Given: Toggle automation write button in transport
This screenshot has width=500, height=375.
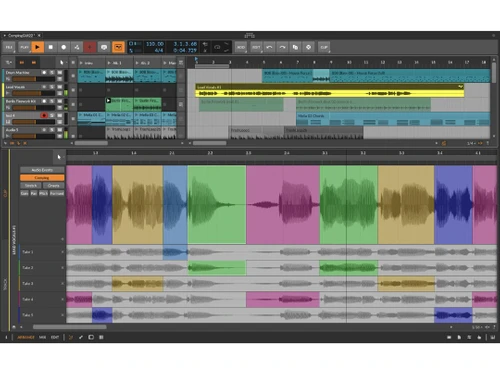Looking at the screenshot, I should [77, 47].
